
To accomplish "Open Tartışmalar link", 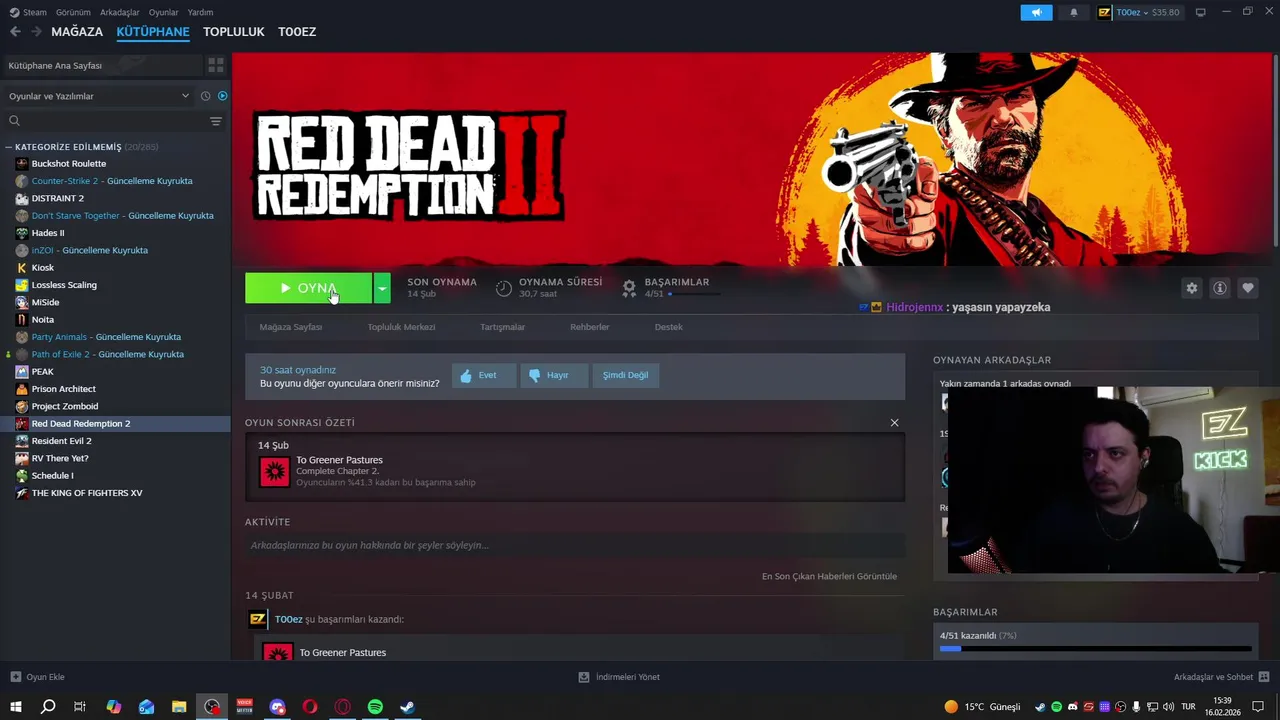I will click(x=502, y=327).
